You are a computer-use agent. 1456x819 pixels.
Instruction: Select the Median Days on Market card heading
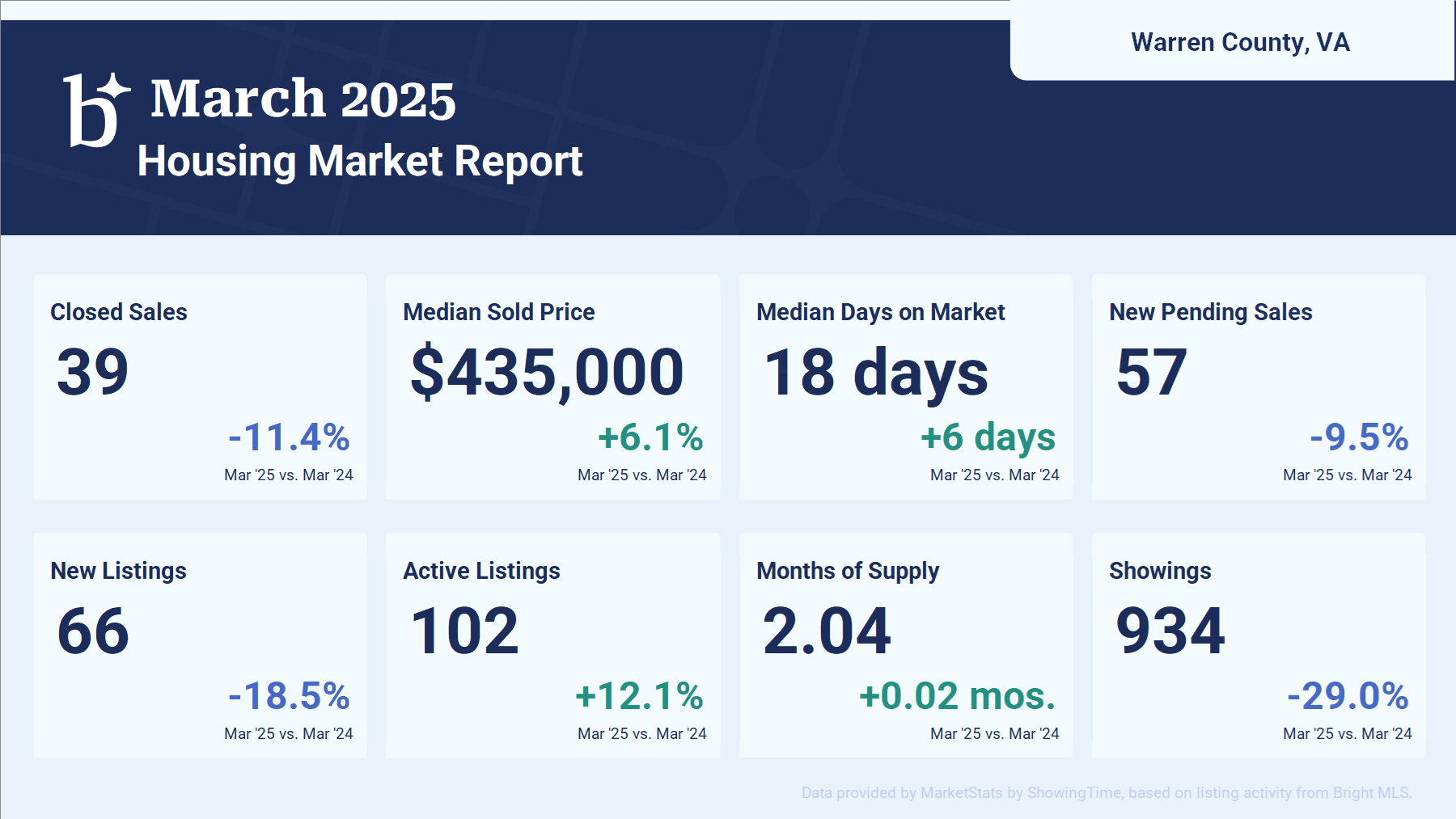[880, 312]
